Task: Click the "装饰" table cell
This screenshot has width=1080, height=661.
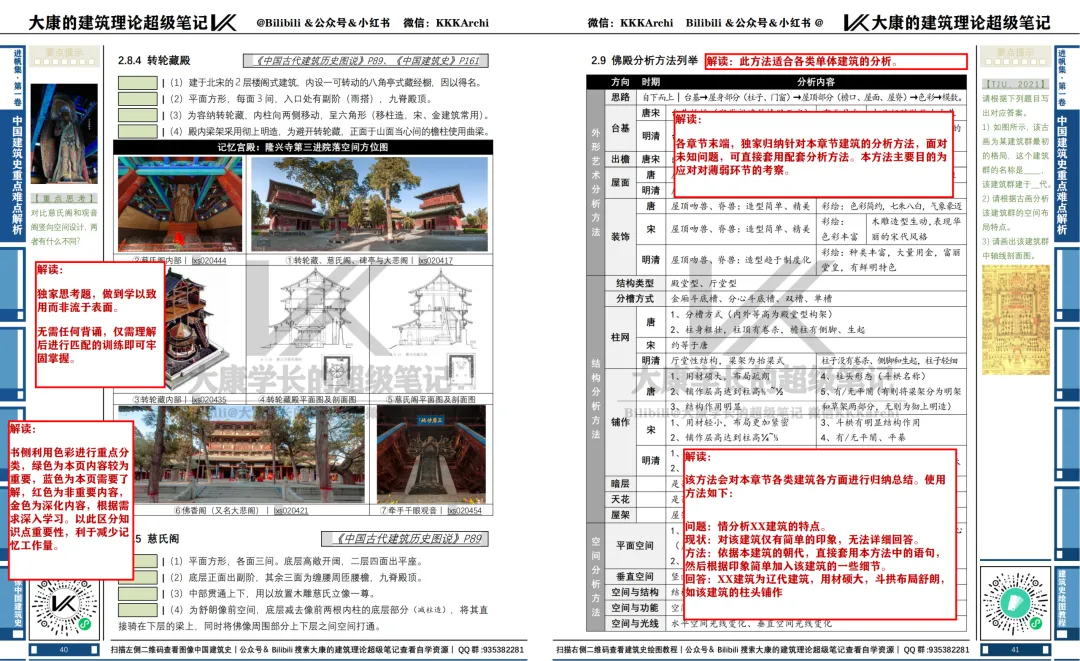Action: pyautogui.click(x=620, y=236)
